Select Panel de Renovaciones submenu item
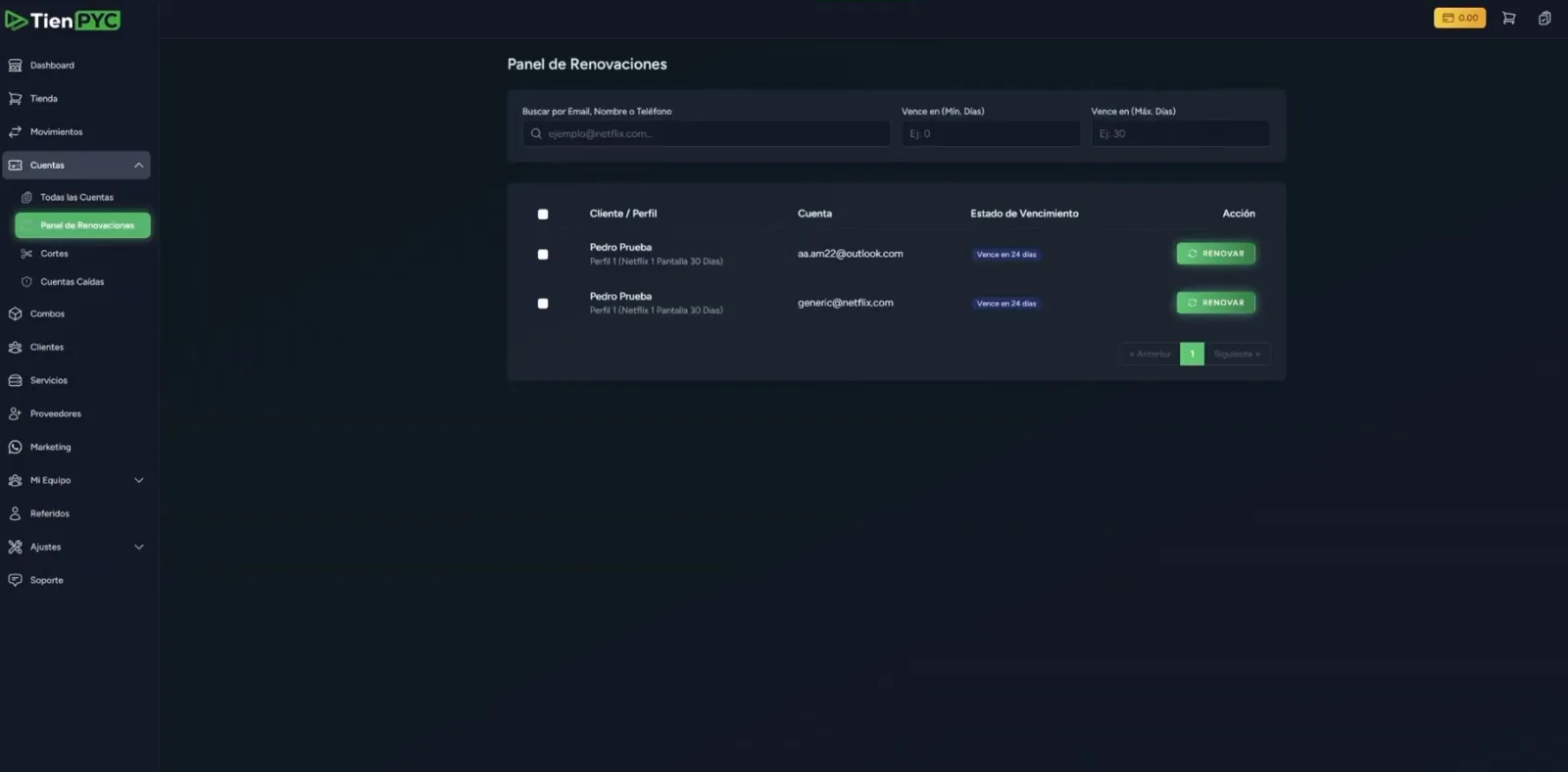The height and width of the screenshot is (772, 1568). 82,225
